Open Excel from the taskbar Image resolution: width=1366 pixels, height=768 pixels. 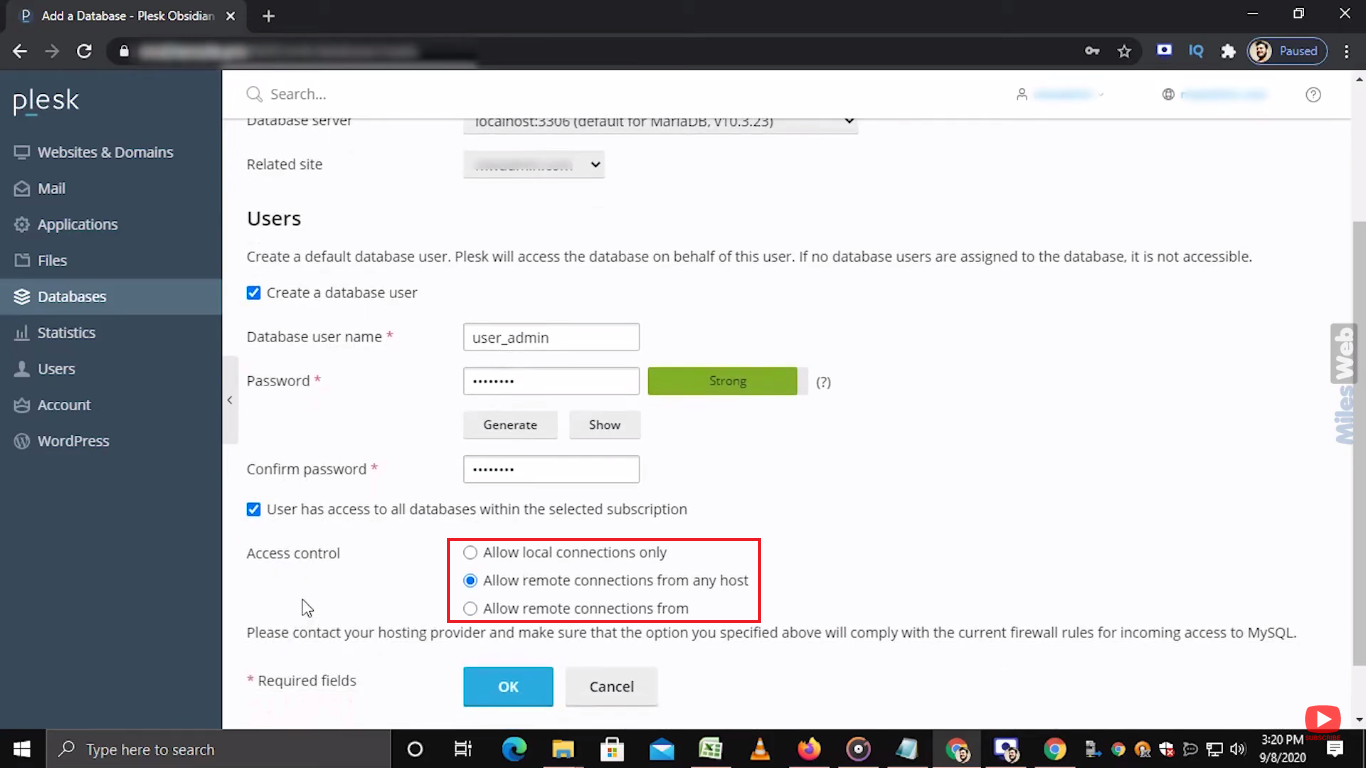pyautogui.click(x=711, y=749)
